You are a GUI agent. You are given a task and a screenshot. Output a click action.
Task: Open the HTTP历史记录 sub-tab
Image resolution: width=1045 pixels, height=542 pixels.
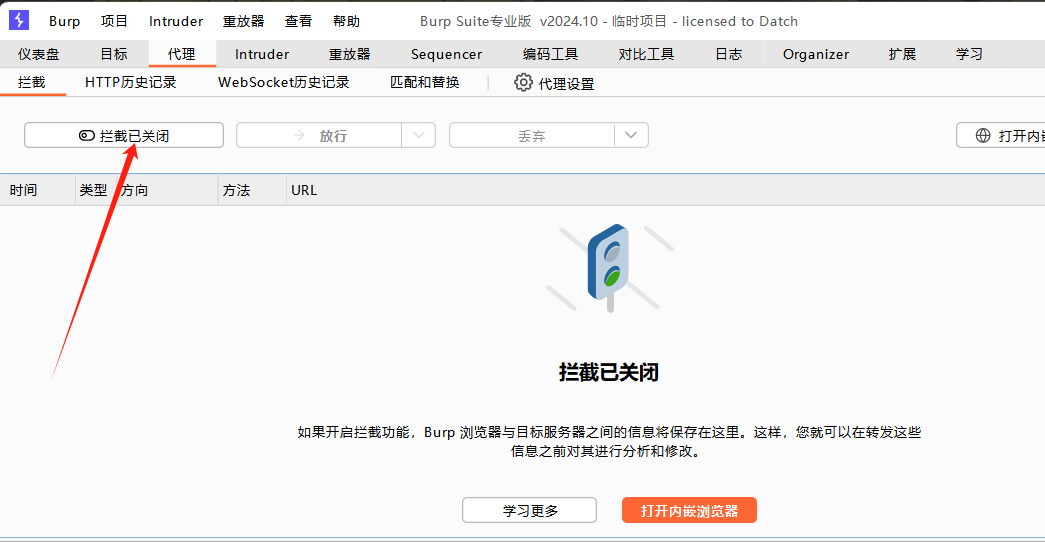[131, 82]
